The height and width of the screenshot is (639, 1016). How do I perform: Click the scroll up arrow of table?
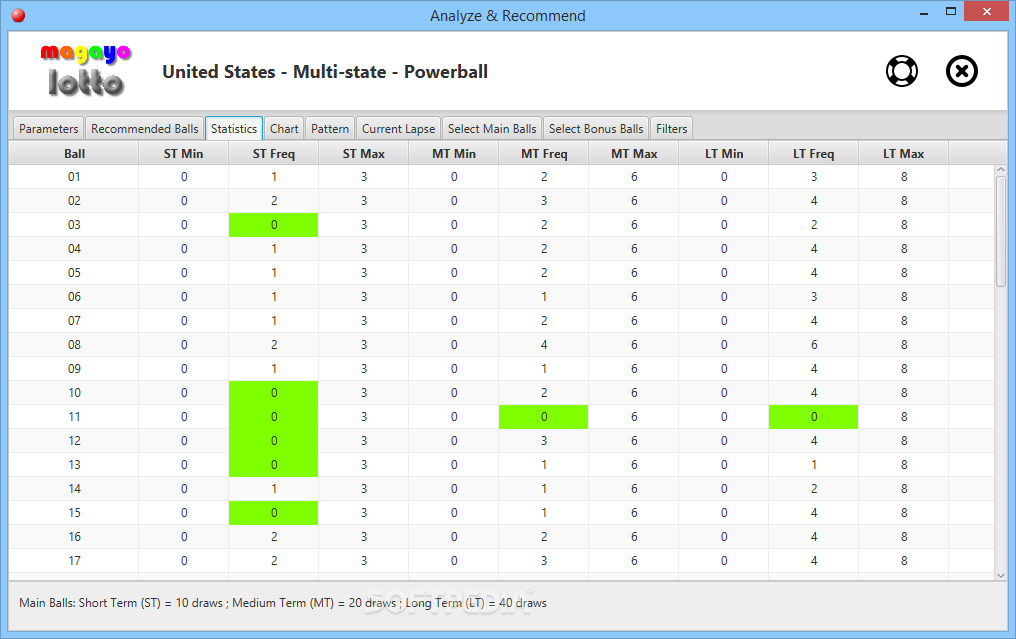tap(1000, 170)
